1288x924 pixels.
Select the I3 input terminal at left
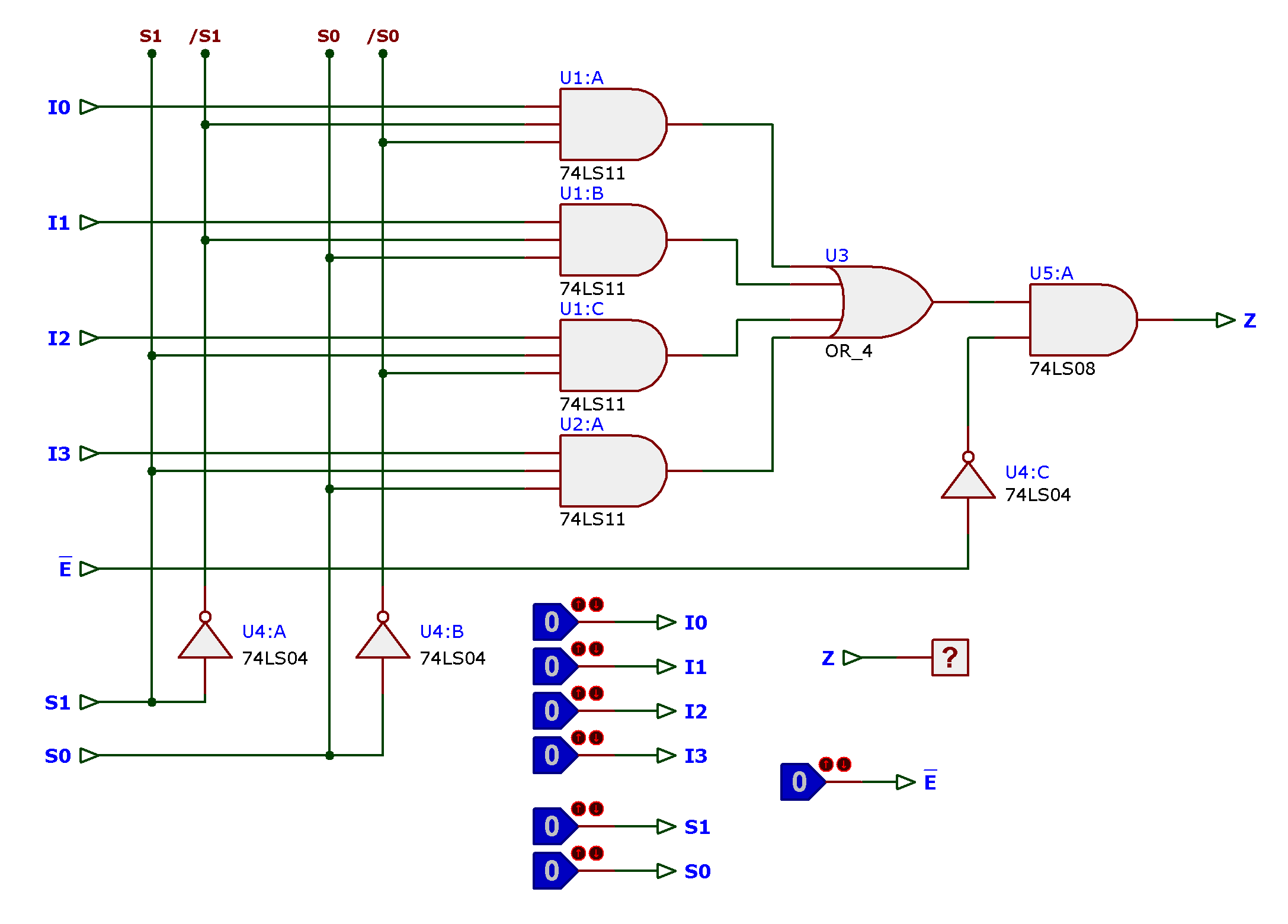coord(89,453)
